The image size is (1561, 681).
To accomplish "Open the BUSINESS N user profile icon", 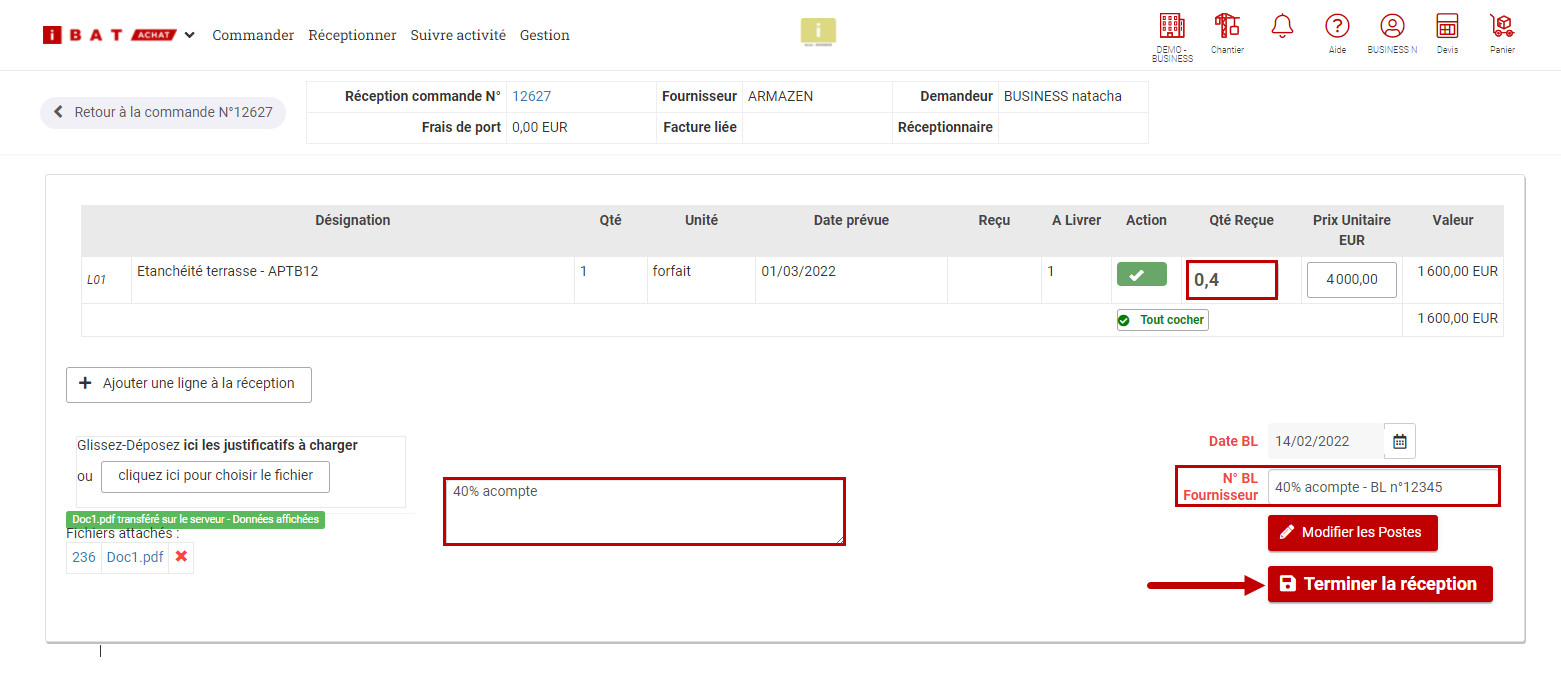I will [x=1392, y=26].
